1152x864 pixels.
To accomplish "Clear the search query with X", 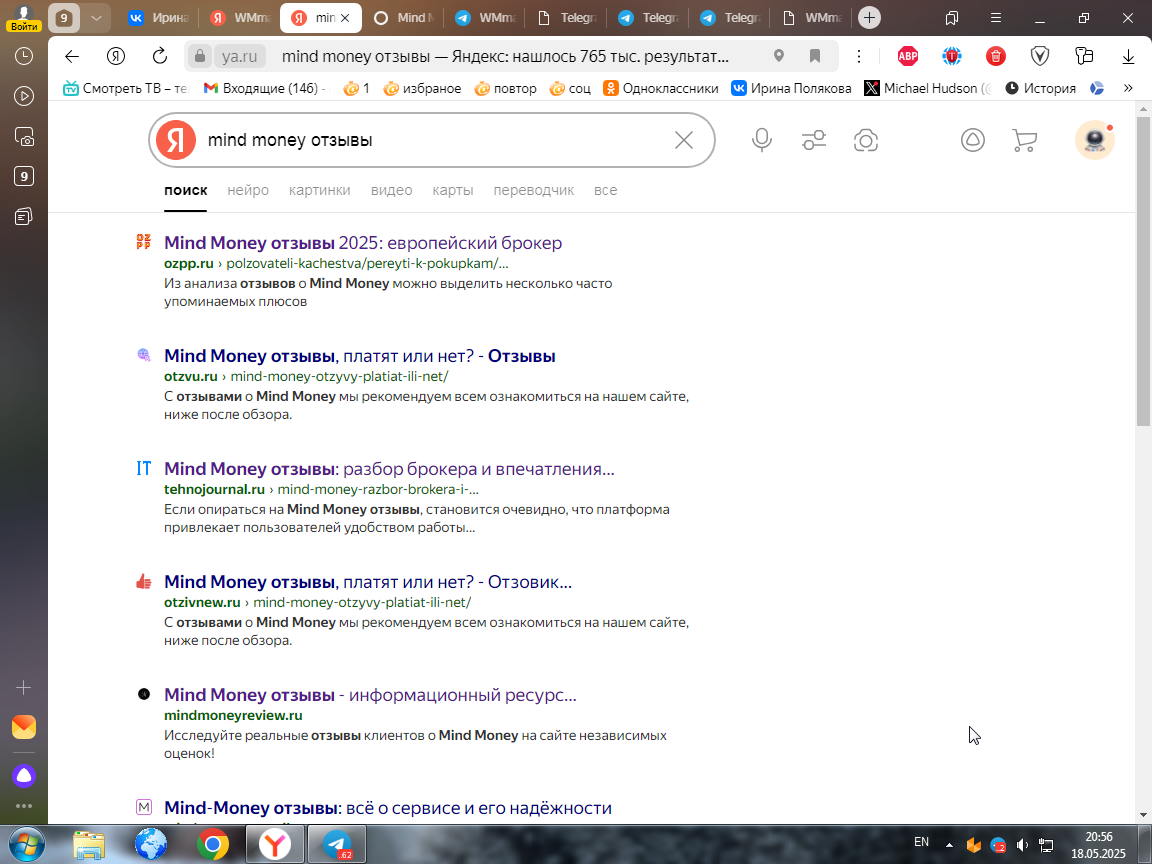I will coord(684,140).
